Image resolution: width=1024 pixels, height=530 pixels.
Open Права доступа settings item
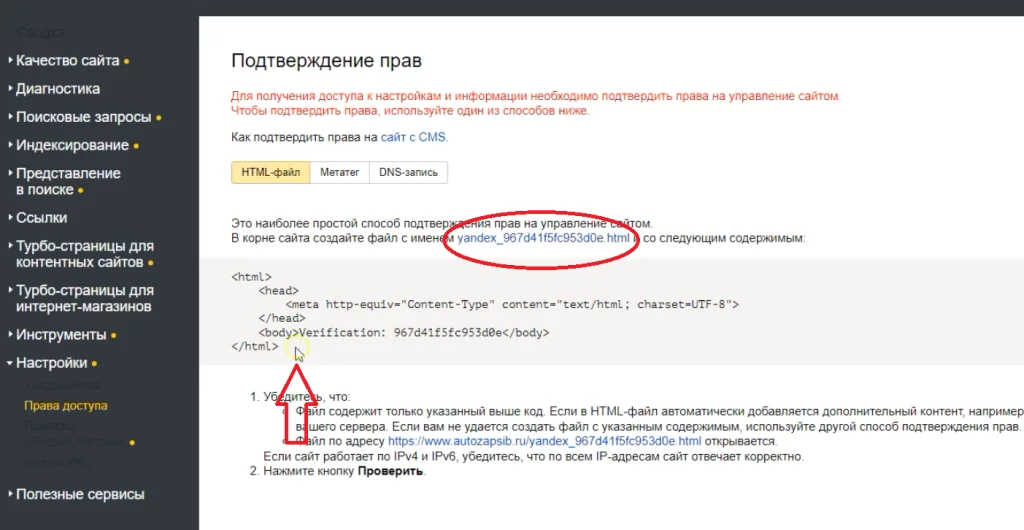66,406
